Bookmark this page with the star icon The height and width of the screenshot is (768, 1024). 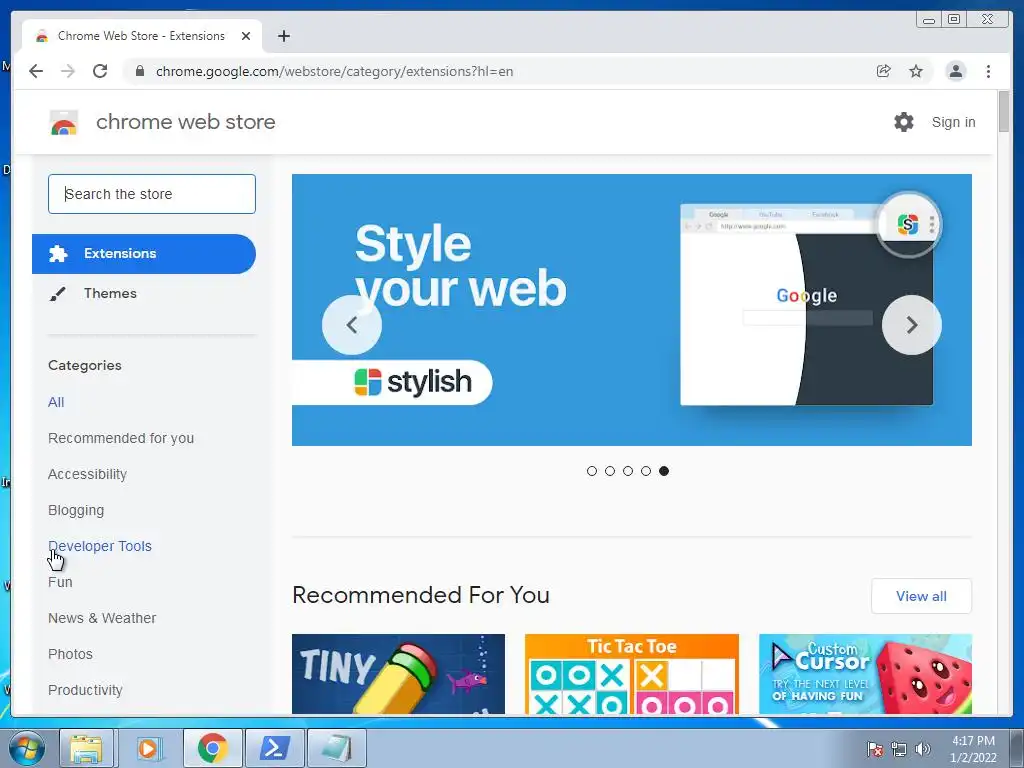tap(916, 71)
